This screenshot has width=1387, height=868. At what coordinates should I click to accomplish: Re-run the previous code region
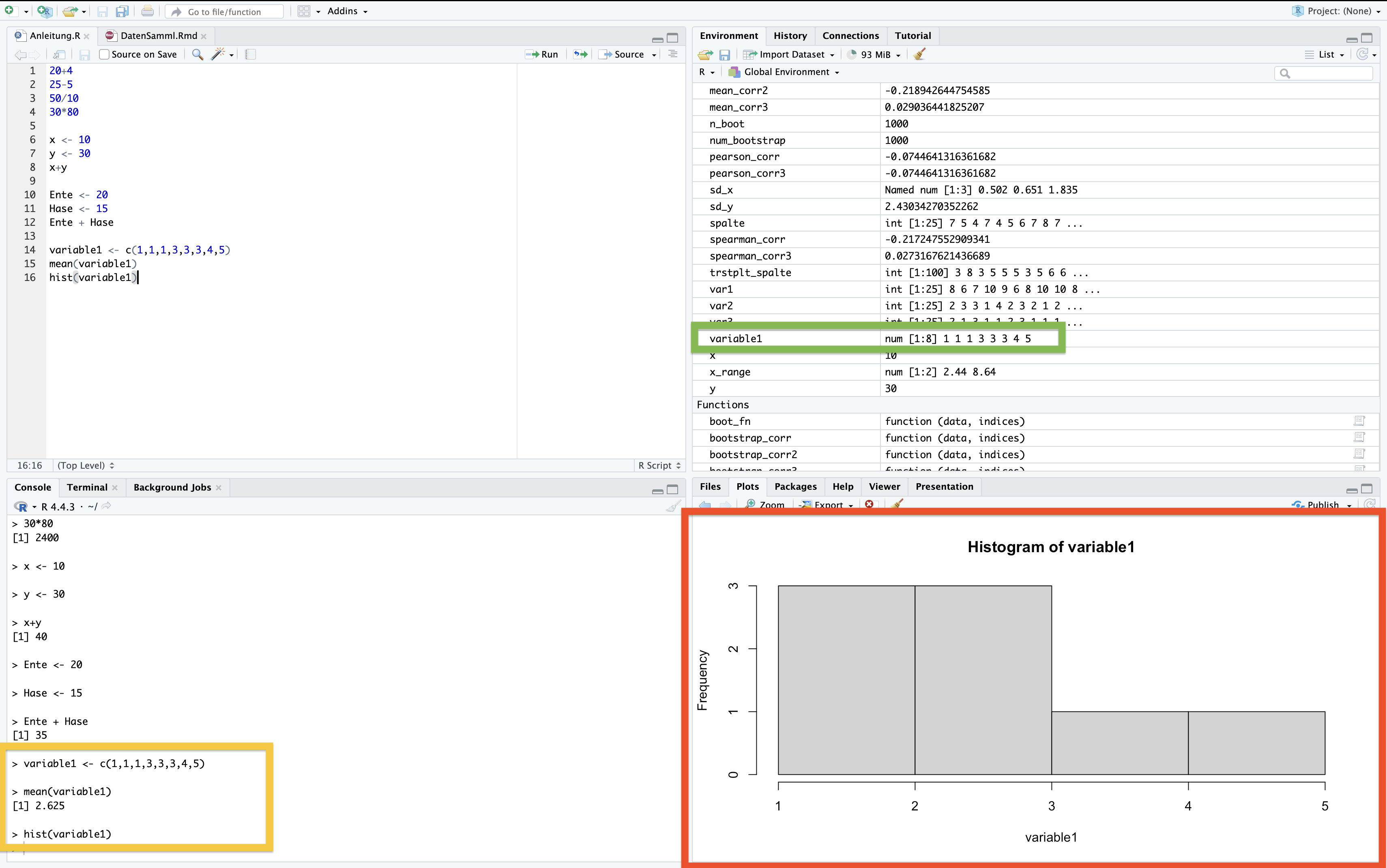click(581, 55)
